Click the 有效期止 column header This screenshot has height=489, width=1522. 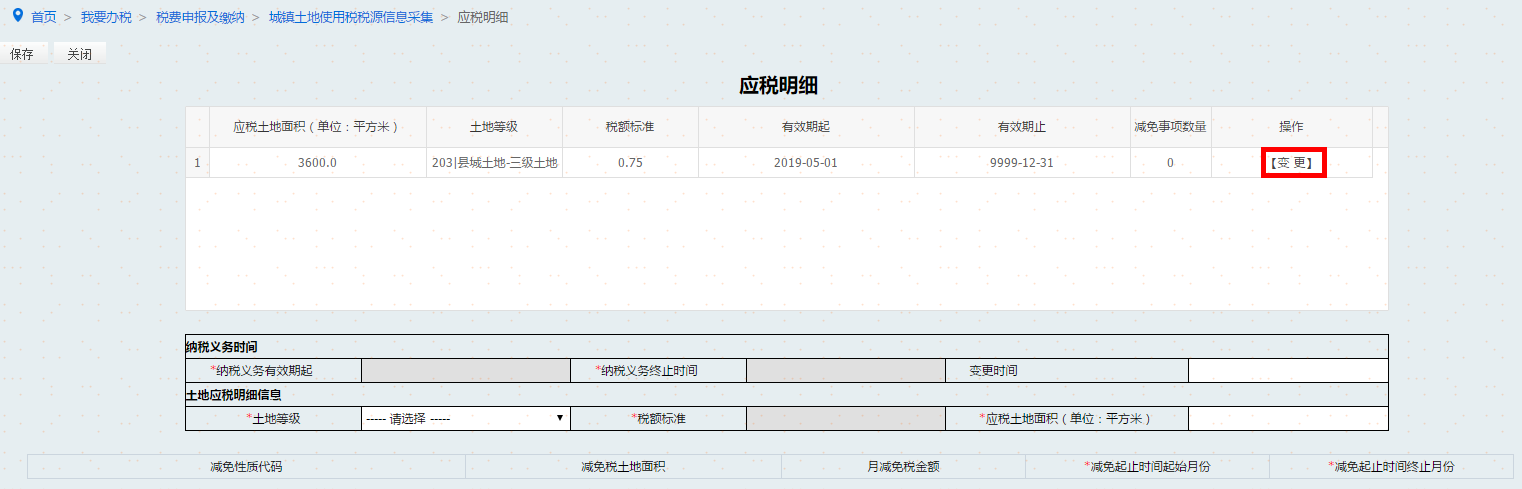pos(1022,127)
